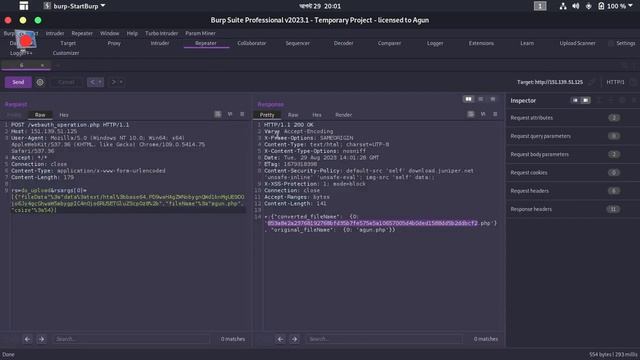Go to previous match in Response search
Image resolution: width=640 pixels, height=360 pixels.
pyautogui.click(x=280, y=339)
